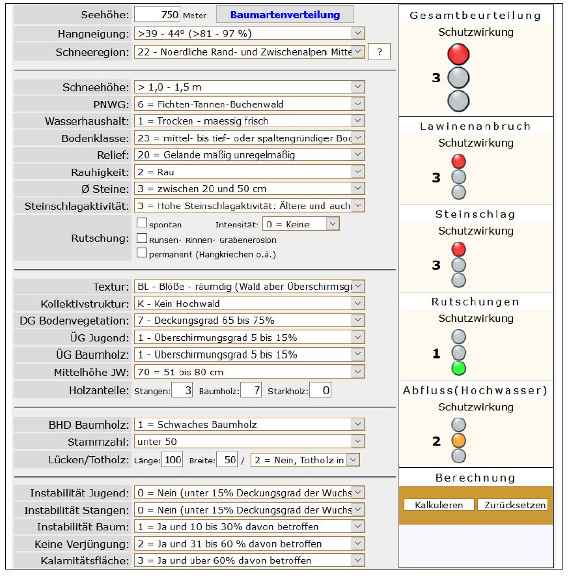This screenshot has height=576, width=569.
Task: Open the Kollektivstruktur dropdown
Action: [x=249, y=303]
